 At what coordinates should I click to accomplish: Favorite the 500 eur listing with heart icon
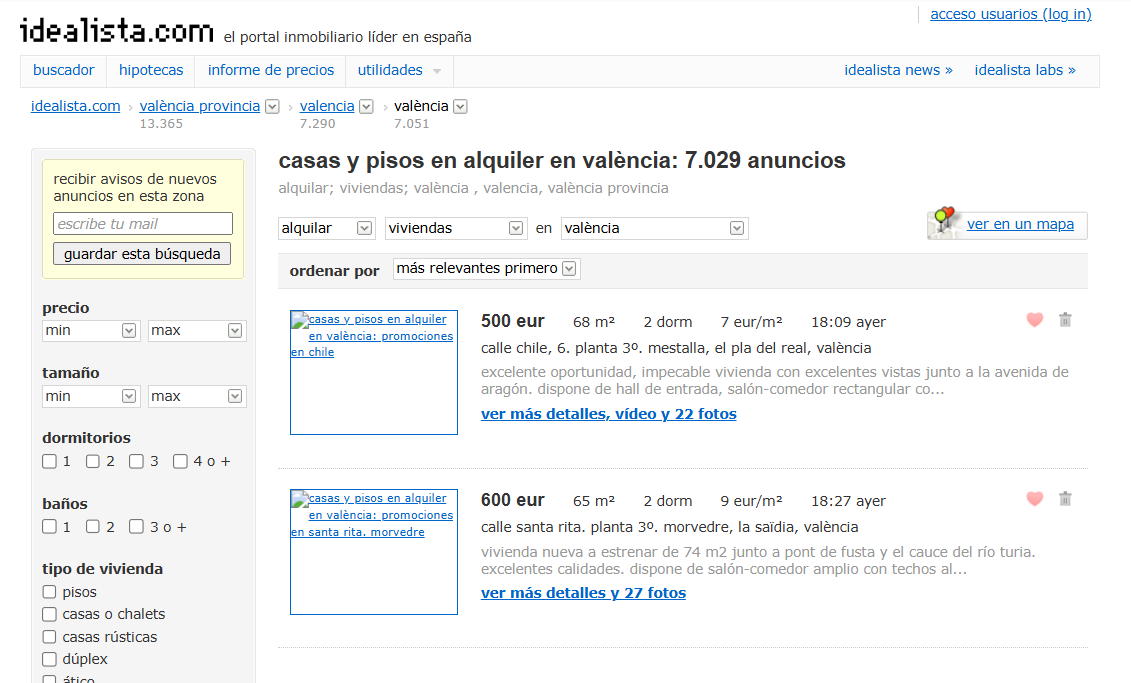click(x=1035, y=320)
